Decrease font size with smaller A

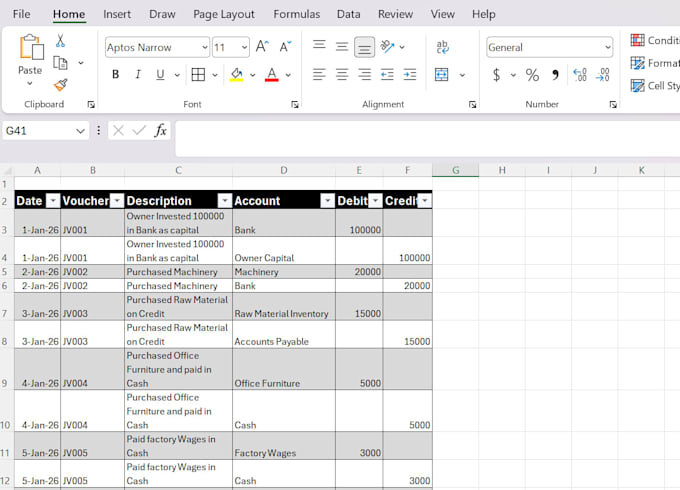click(285, 46)
